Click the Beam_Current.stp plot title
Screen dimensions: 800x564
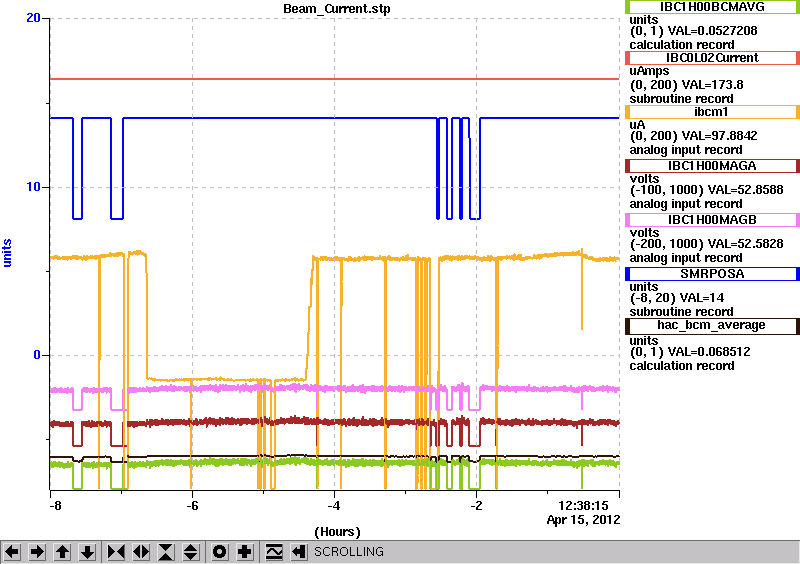point(337,9)
